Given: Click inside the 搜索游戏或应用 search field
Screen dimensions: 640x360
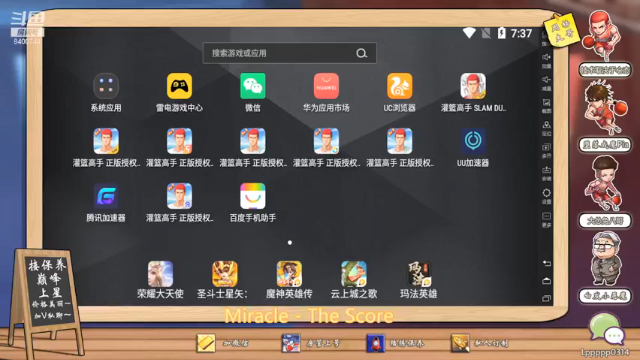Looking at the screenshot, I should 289,53.
